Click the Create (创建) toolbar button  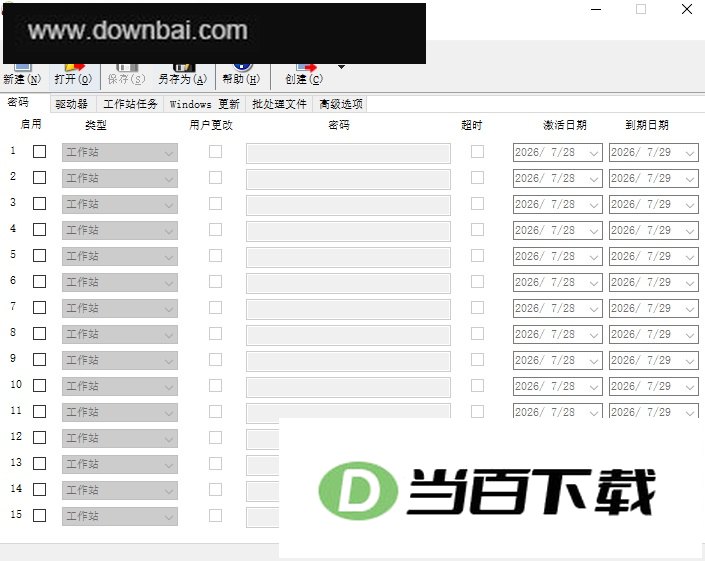tap(304, 76)
